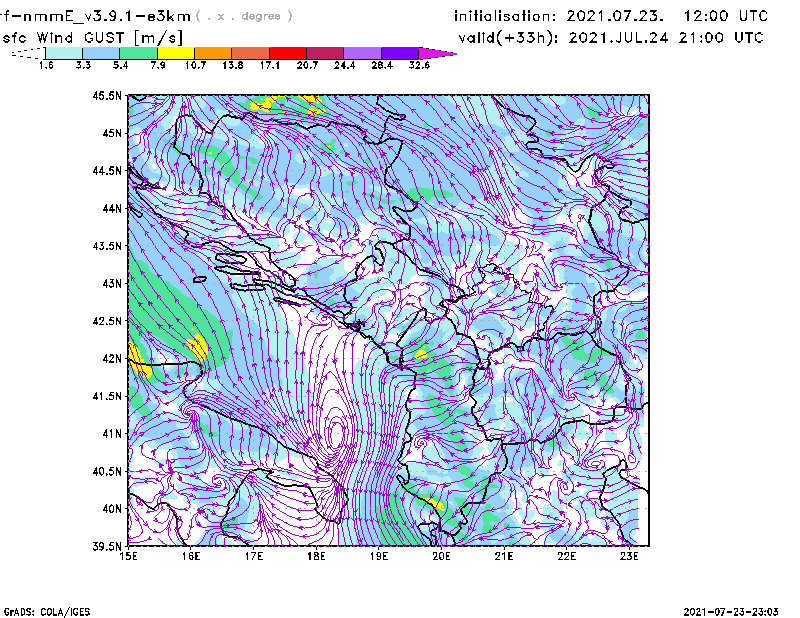Click the '41N' latitude label
800x618 pixels.
coord(112,434)
